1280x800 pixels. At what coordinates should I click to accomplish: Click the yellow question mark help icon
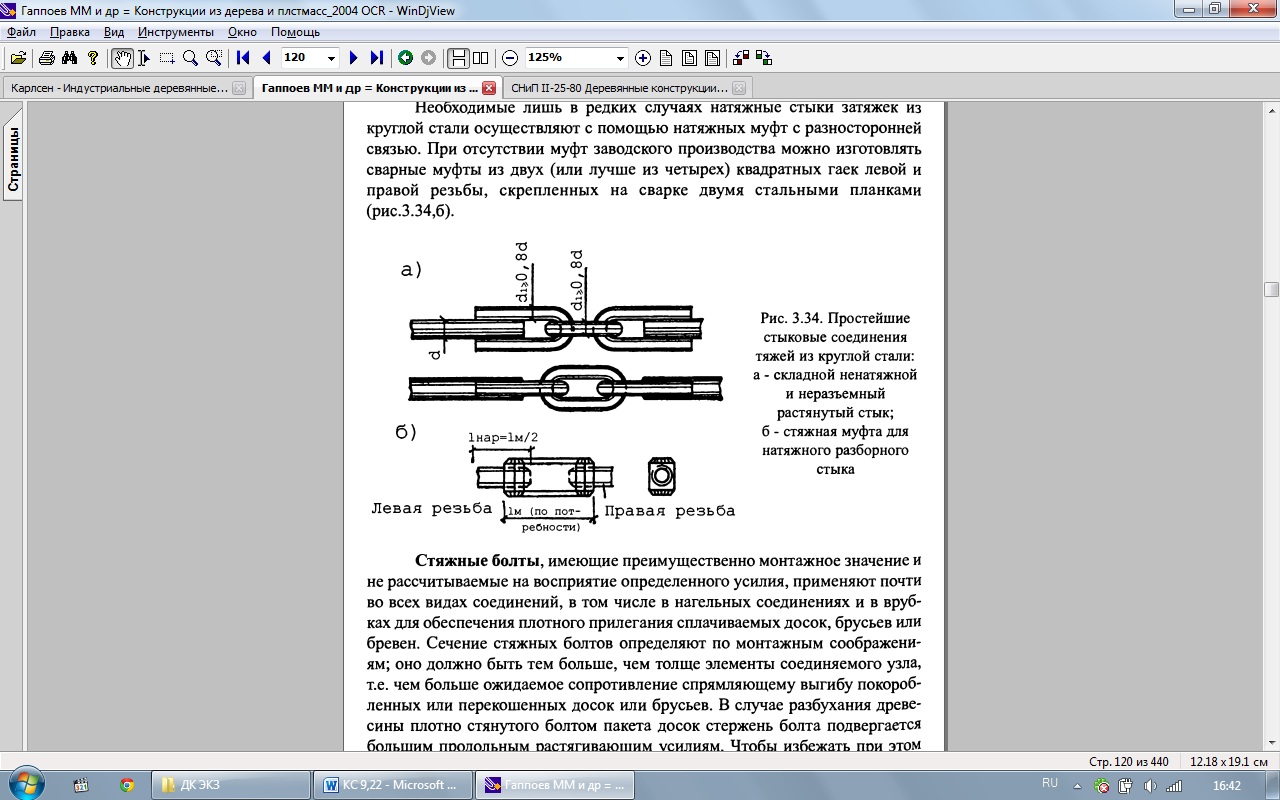(93, 58)
